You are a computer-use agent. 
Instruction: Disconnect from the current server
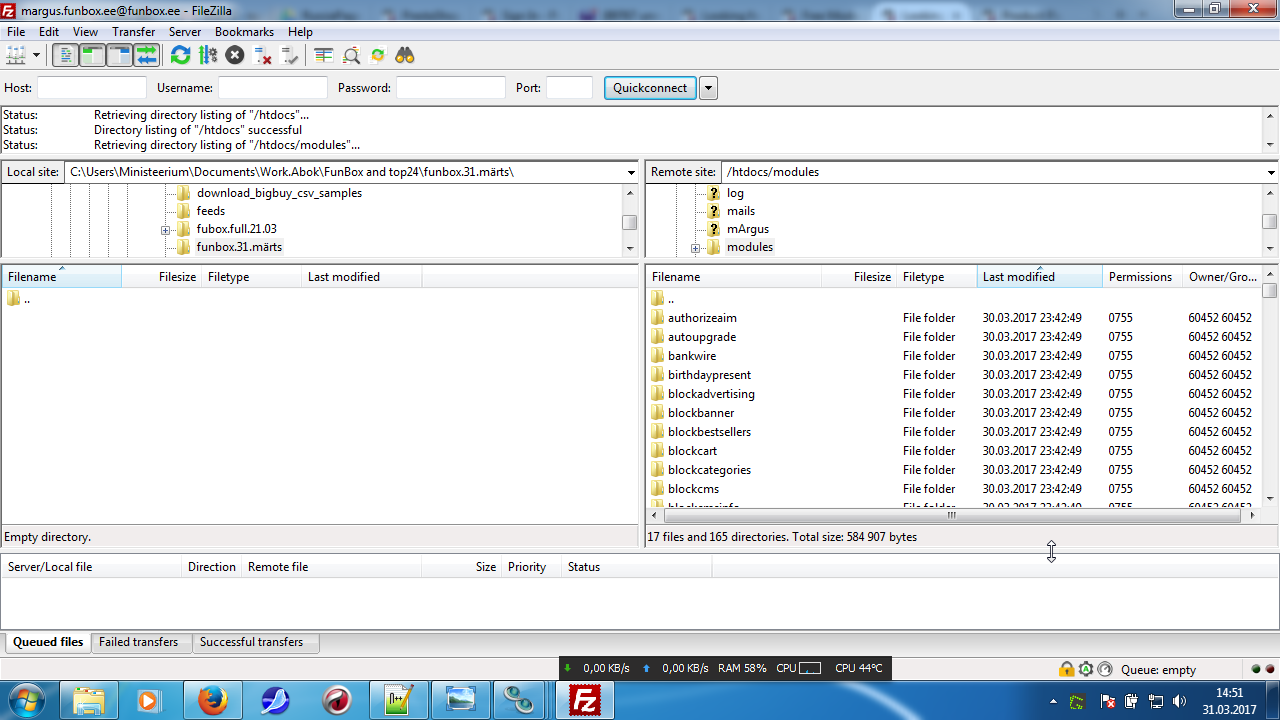[262, 55]
